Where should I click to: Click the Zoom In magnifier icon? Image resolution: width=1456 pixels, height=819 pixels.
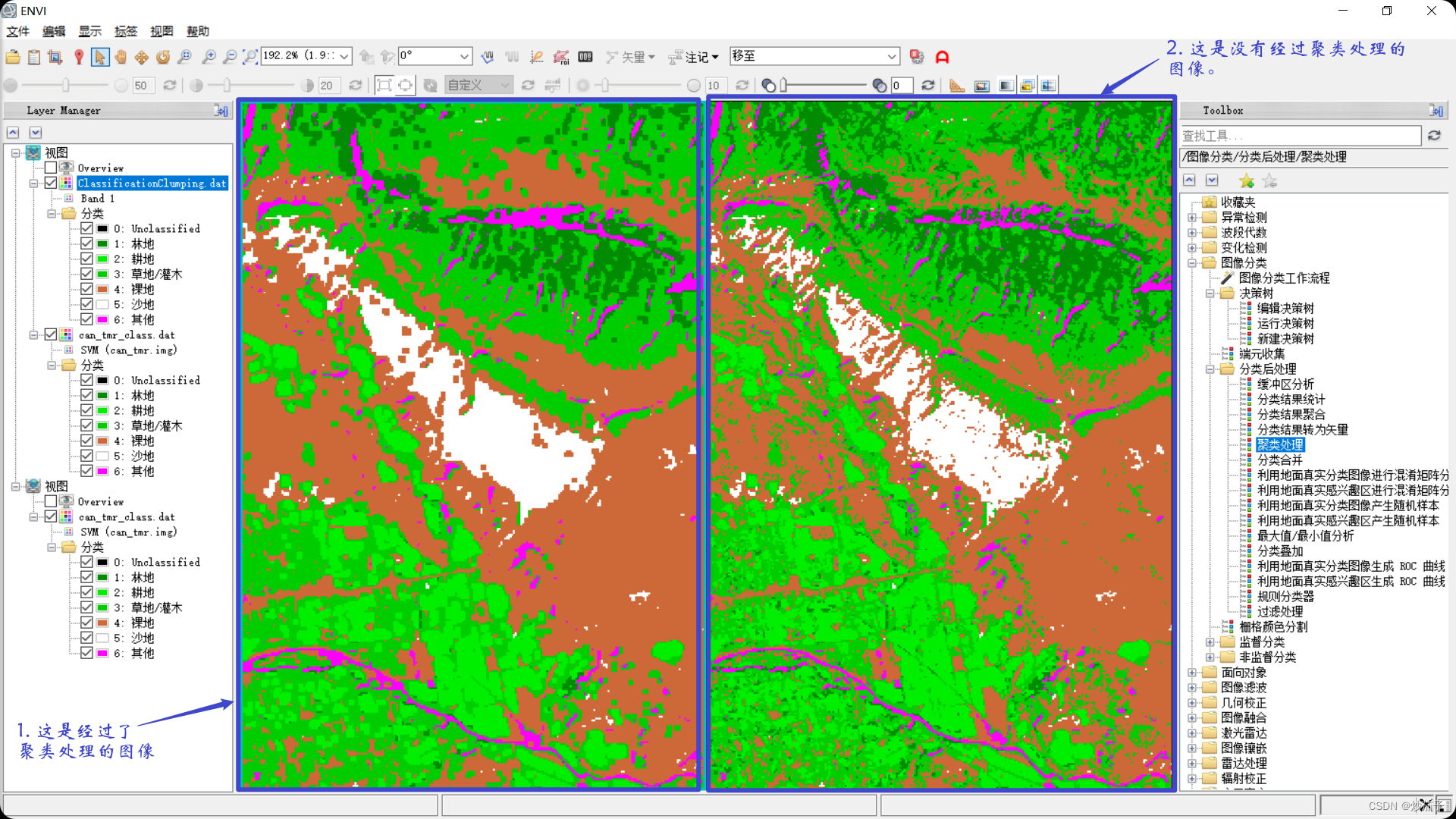click(208, 57)
